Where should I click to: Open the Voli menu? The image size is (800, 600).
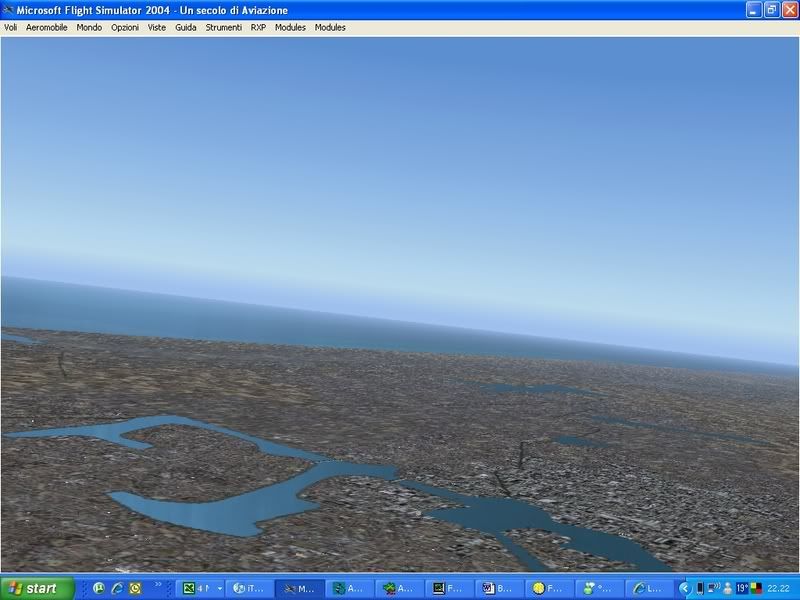[x=11, y=28]
